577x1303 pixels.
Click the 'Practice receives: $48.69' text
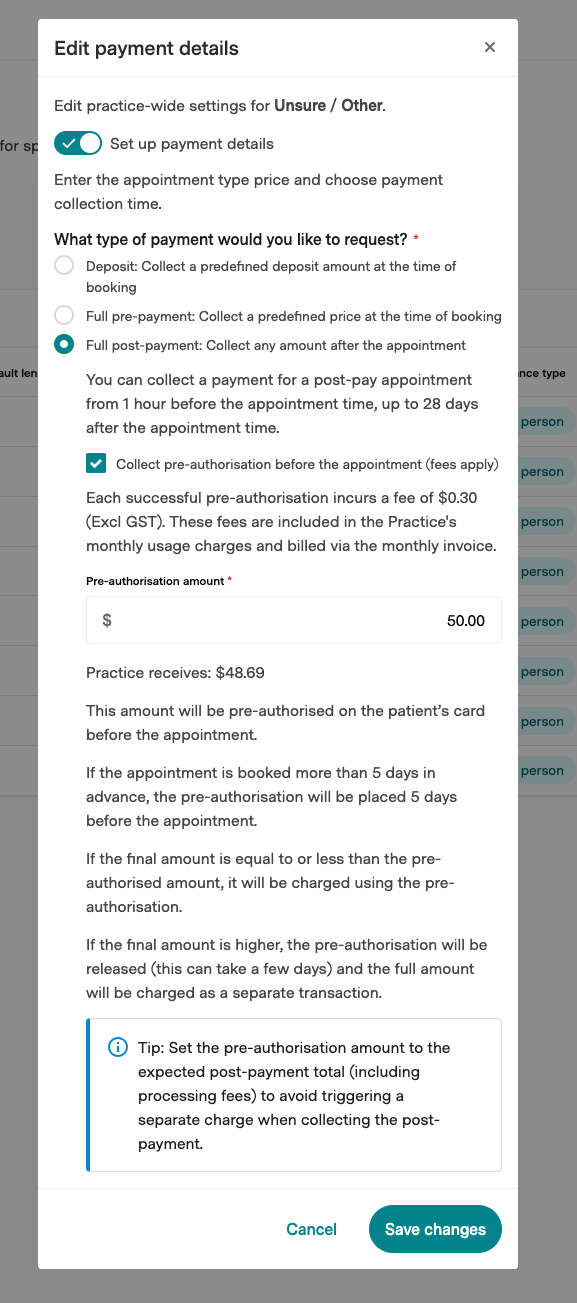175,673
